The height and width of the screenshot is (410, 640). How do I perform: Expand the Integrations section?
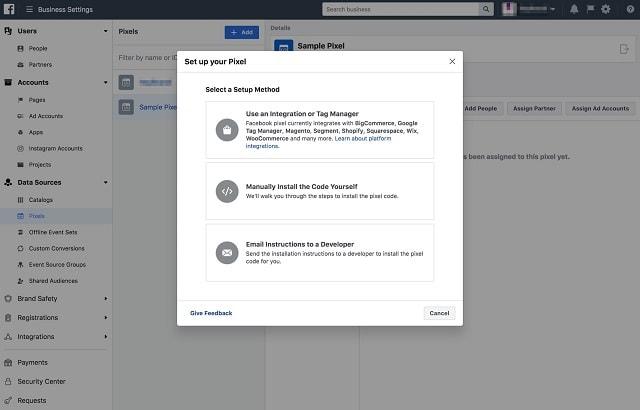106,336
